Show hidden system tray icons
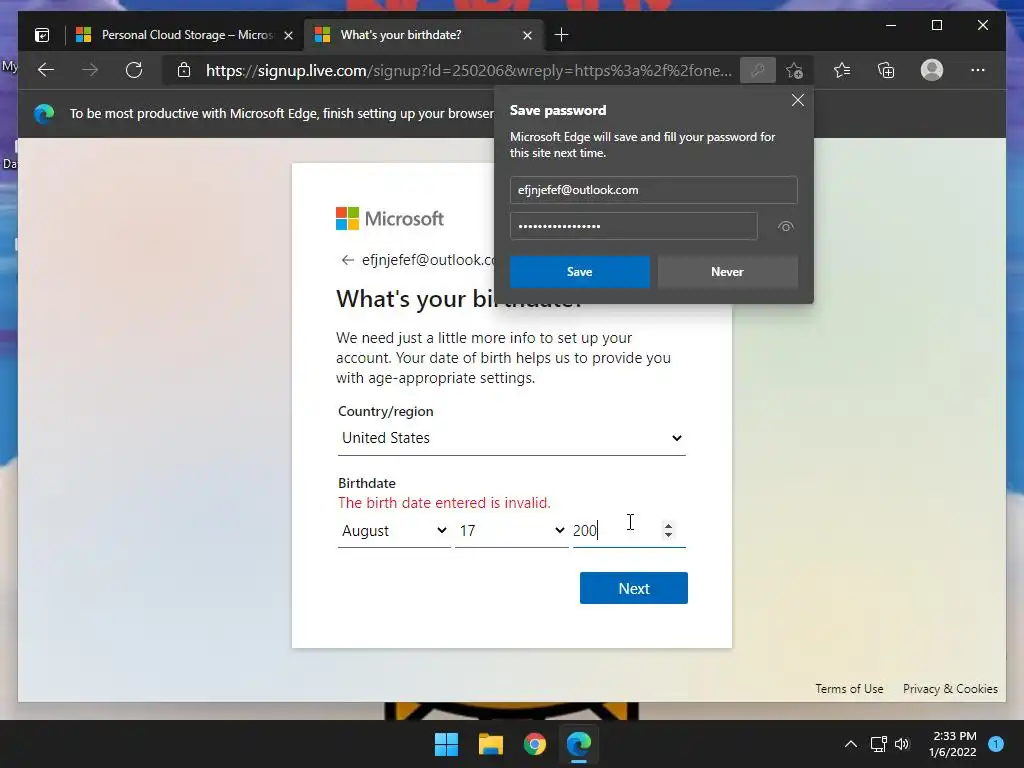The image size is (1024, 768). [850, 744]
